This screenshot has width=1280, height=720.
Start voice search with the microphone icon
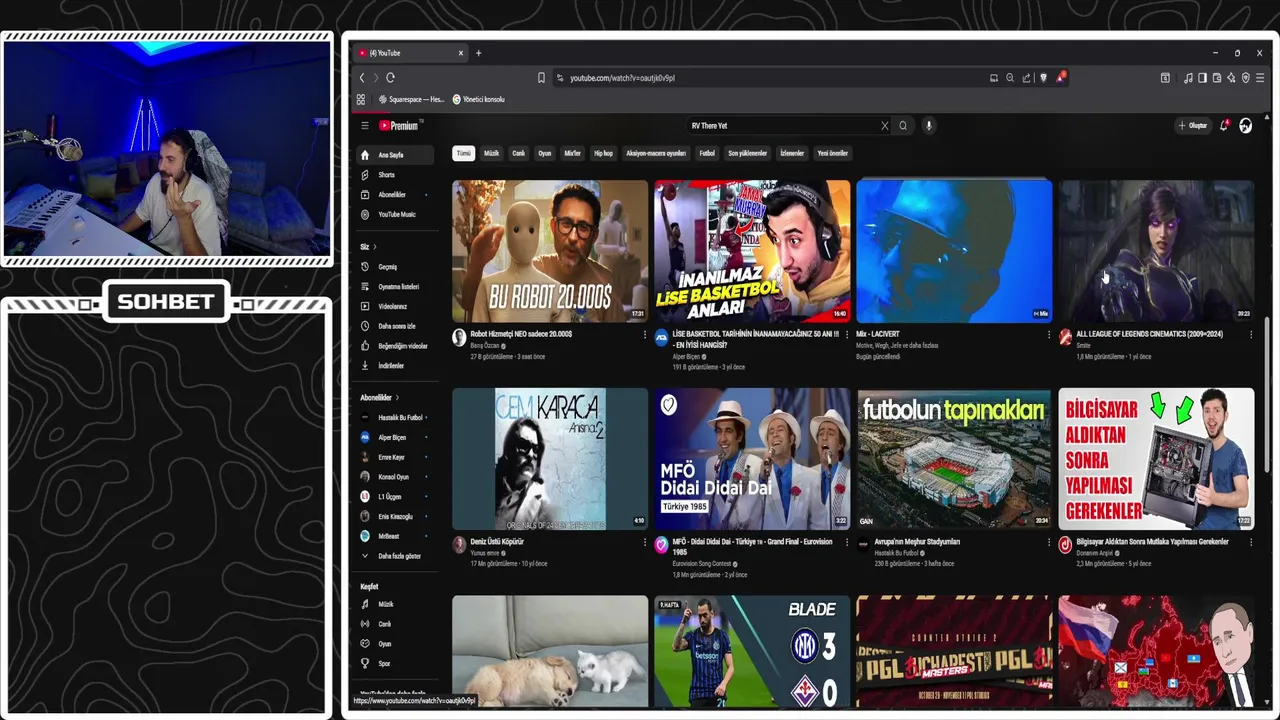[x=928, y=126]
